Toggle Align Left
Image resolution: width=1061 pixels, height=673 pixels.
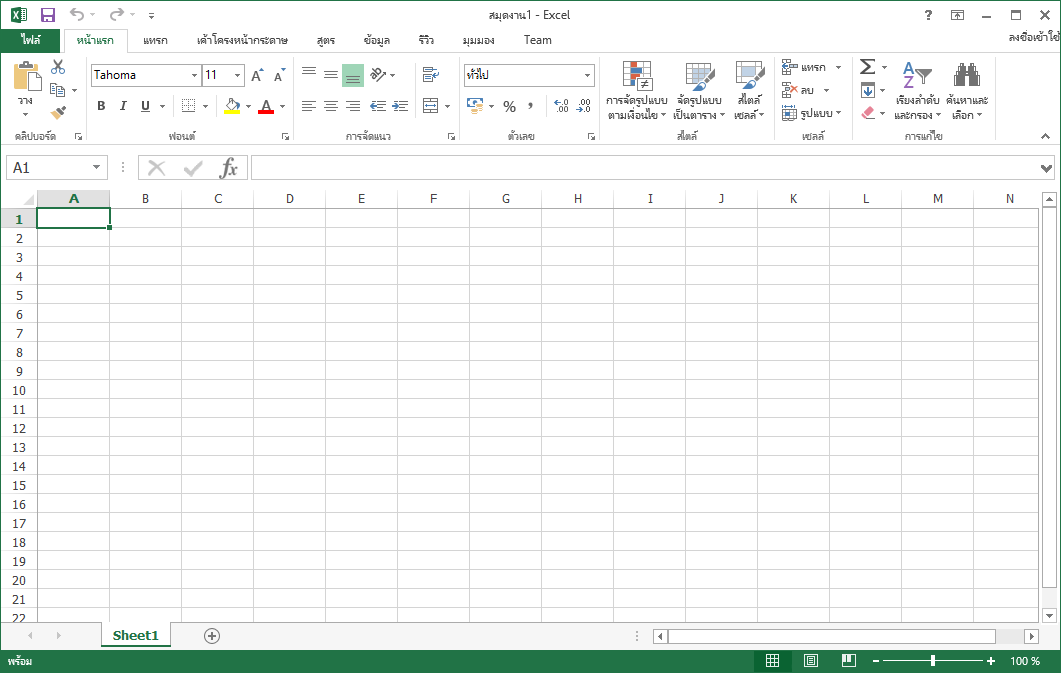pyautogui.click(x=309, y=106)
